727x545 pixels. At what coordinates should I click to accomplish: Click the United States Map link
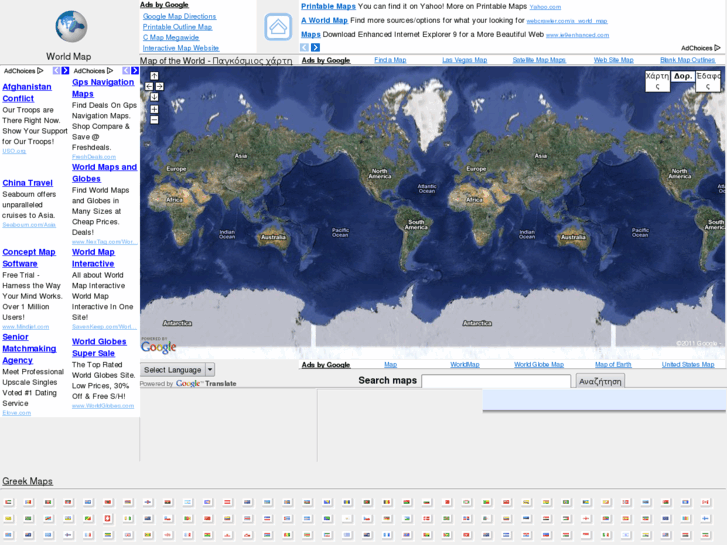coord(688,365)
